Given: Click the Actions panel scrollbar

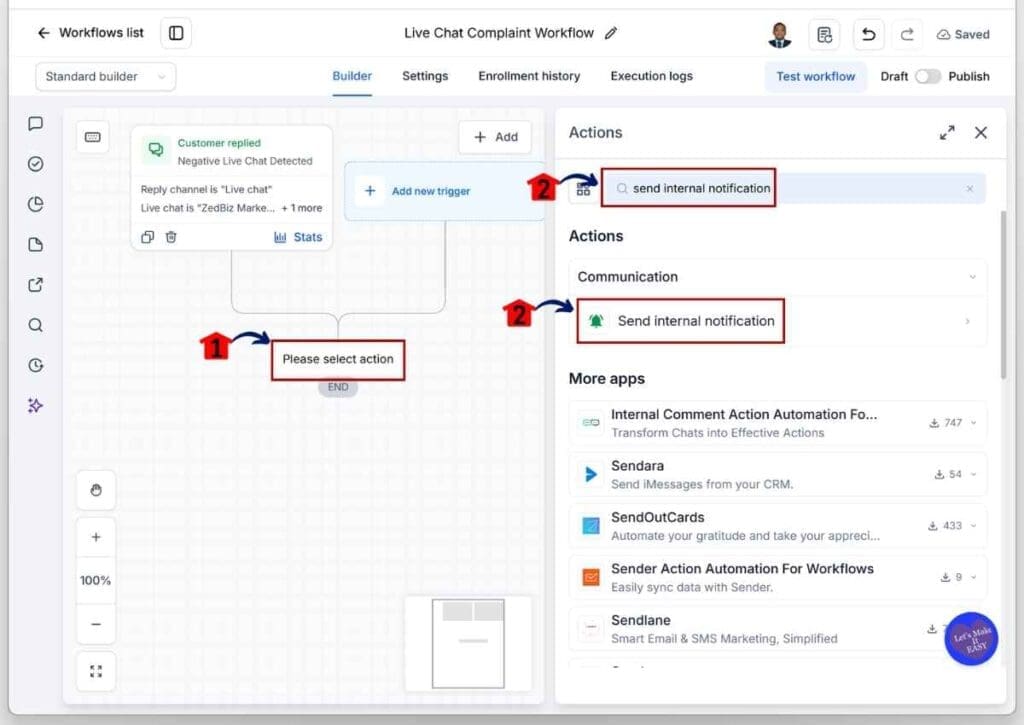Looking at the screenshot, I should click(x=1003, y=294).
